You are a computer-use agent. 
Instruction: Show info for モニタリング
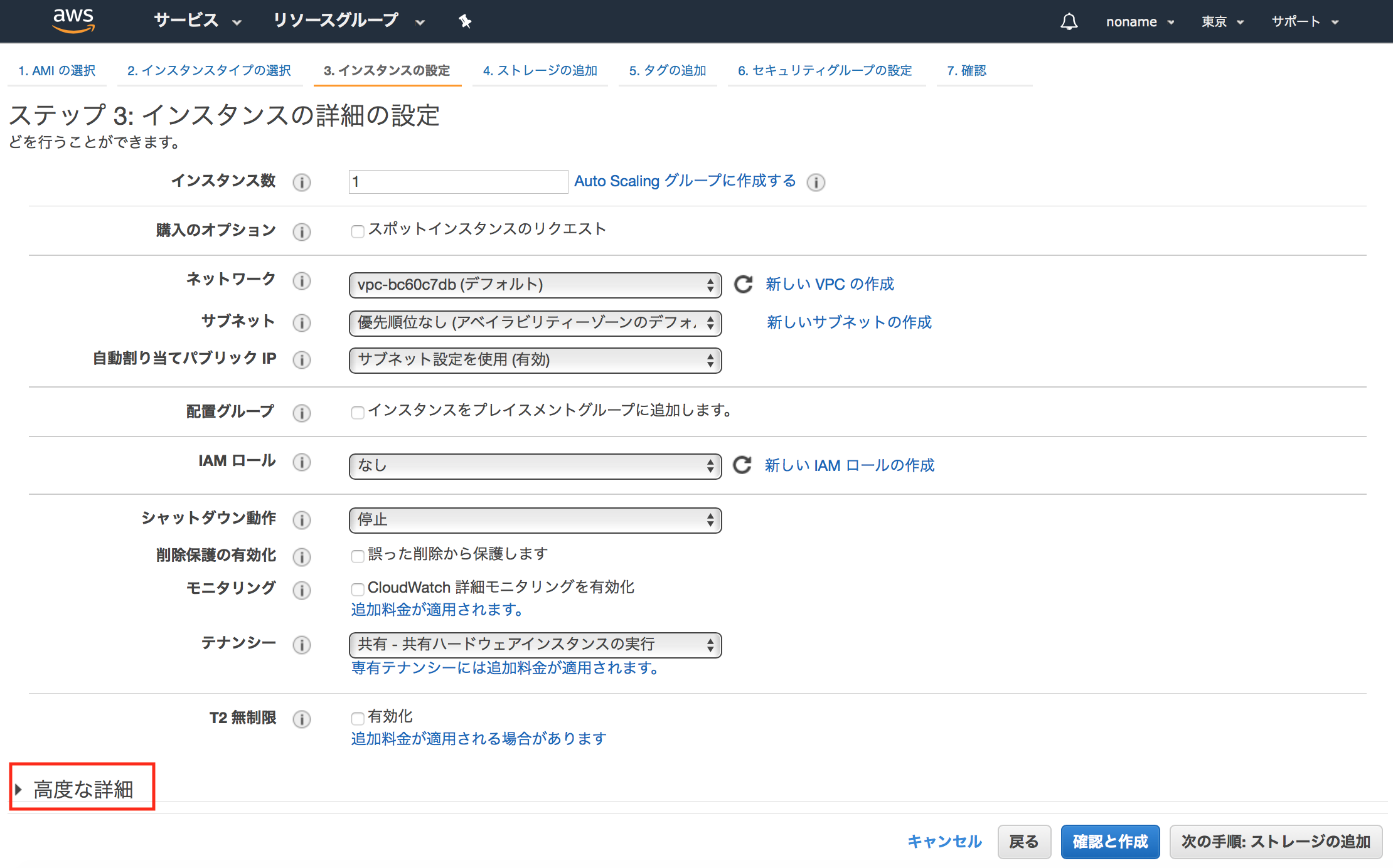(x=302, y=590)
